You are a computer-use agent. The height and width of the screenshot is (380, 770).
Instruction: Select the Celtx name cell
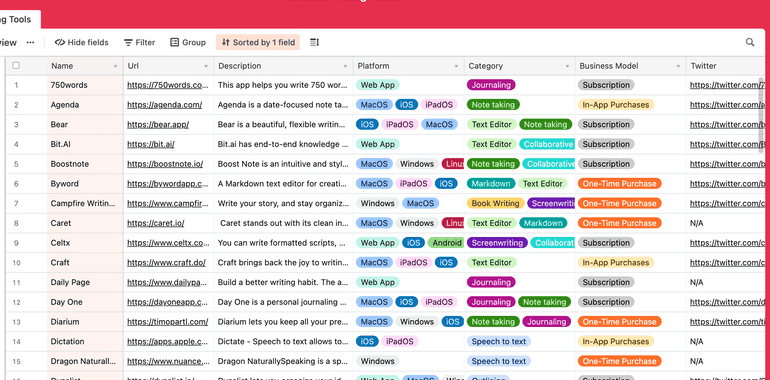tap(85, 243)
